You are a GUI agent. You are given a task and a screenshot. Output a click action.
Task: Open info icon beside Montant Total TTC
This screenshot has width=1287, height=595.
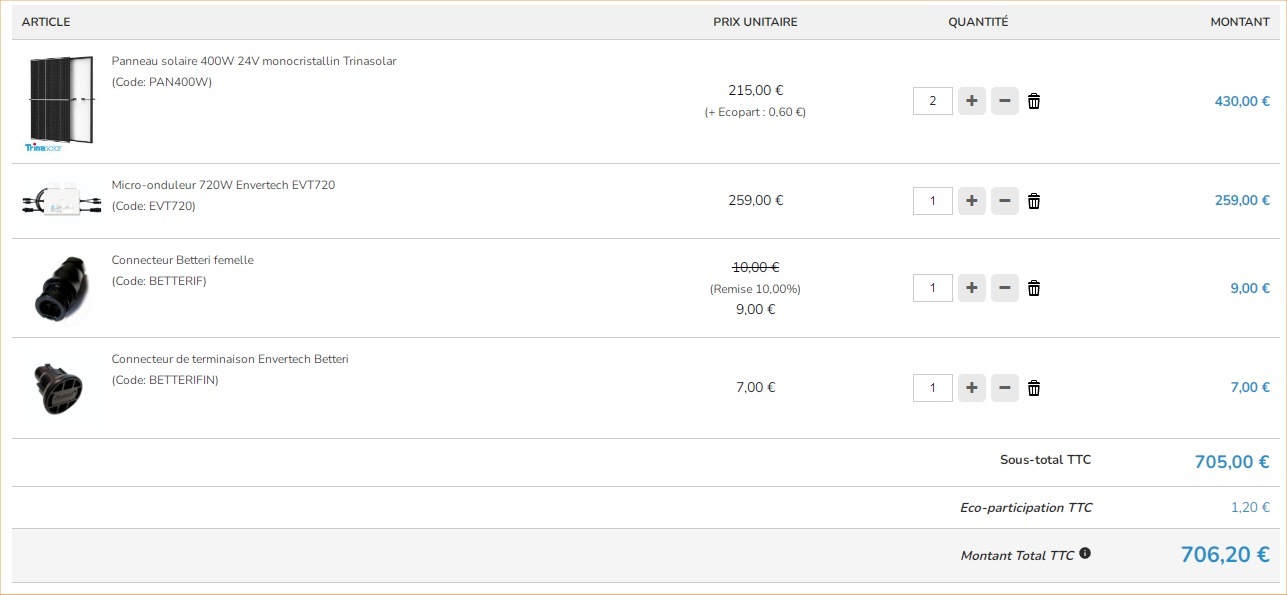click(x=1085, y=554)
